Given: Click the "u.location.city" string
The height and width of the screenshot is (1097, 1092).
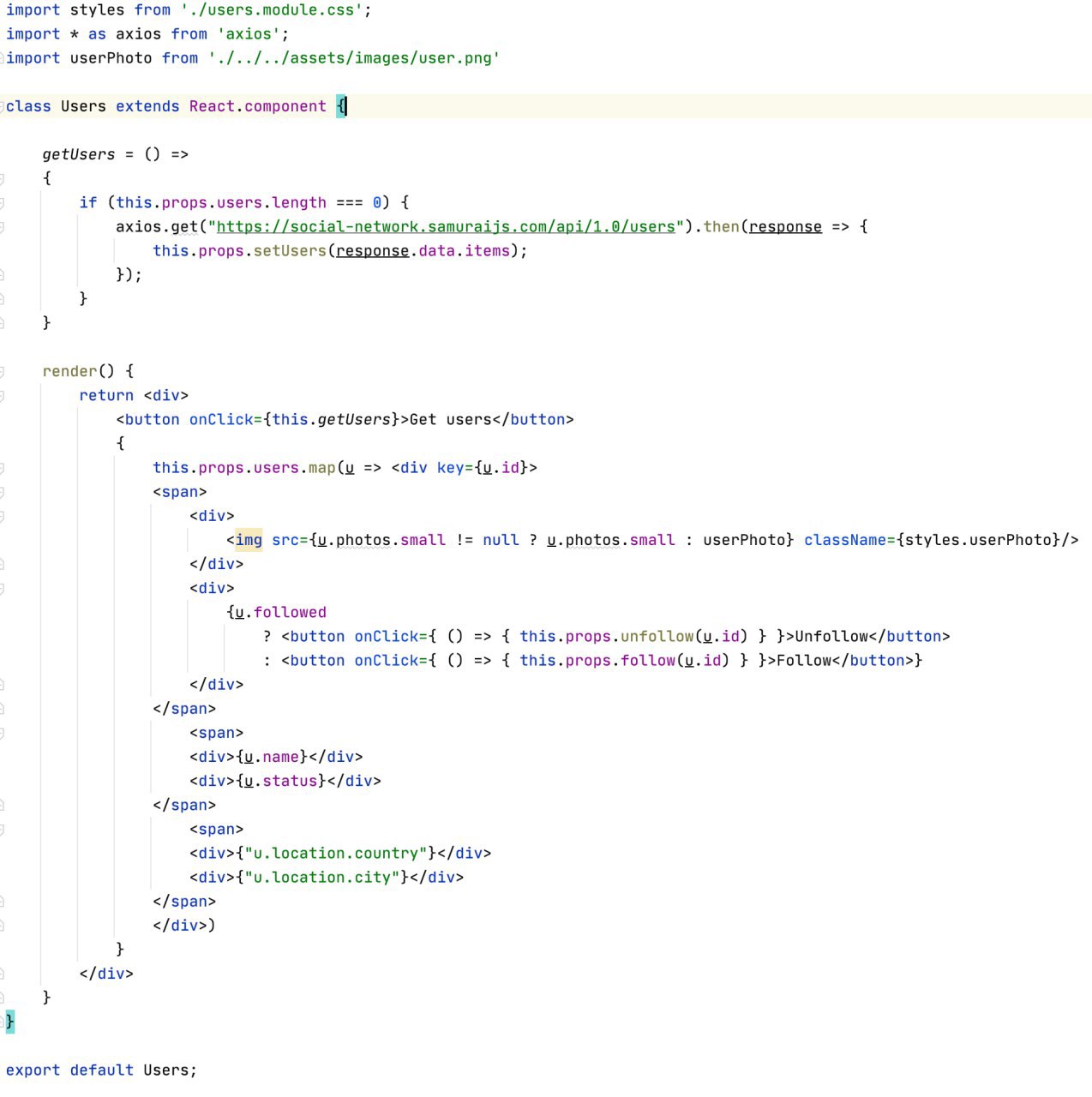Looking at the screenshot, I should pyautogui.click(x=322, y=877).
